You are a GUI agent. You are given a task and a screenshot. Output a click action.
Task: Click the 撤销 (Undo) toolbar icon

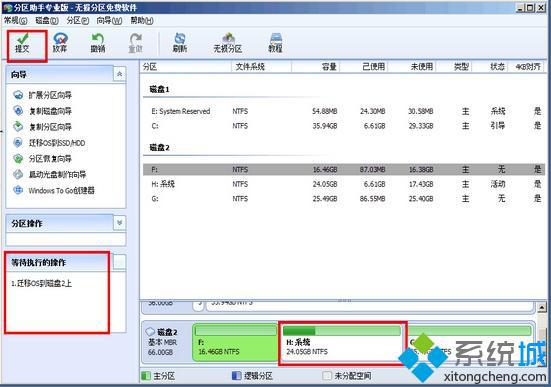[x=98, y=43]
